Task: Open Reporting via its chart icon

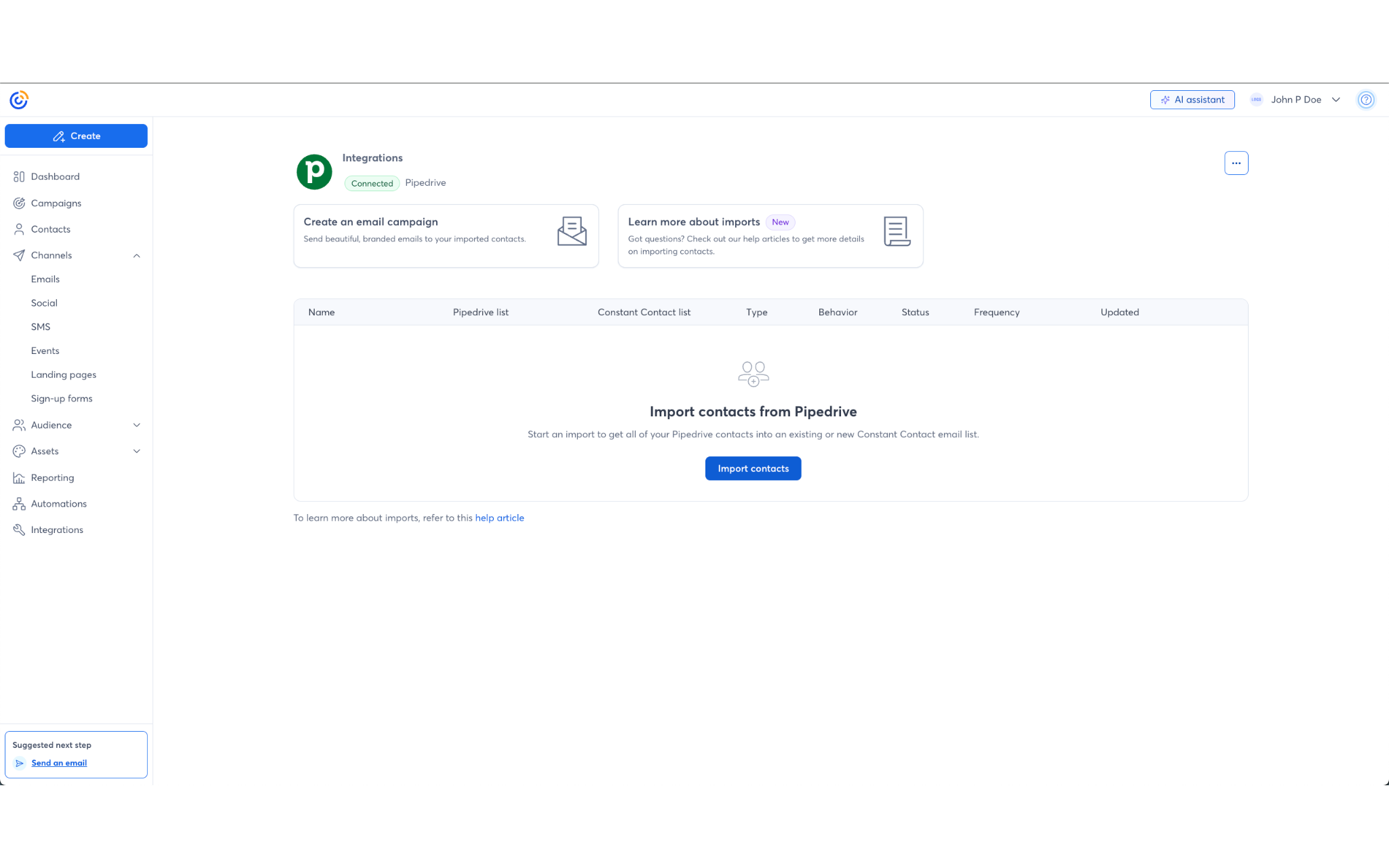Action: 20,477
